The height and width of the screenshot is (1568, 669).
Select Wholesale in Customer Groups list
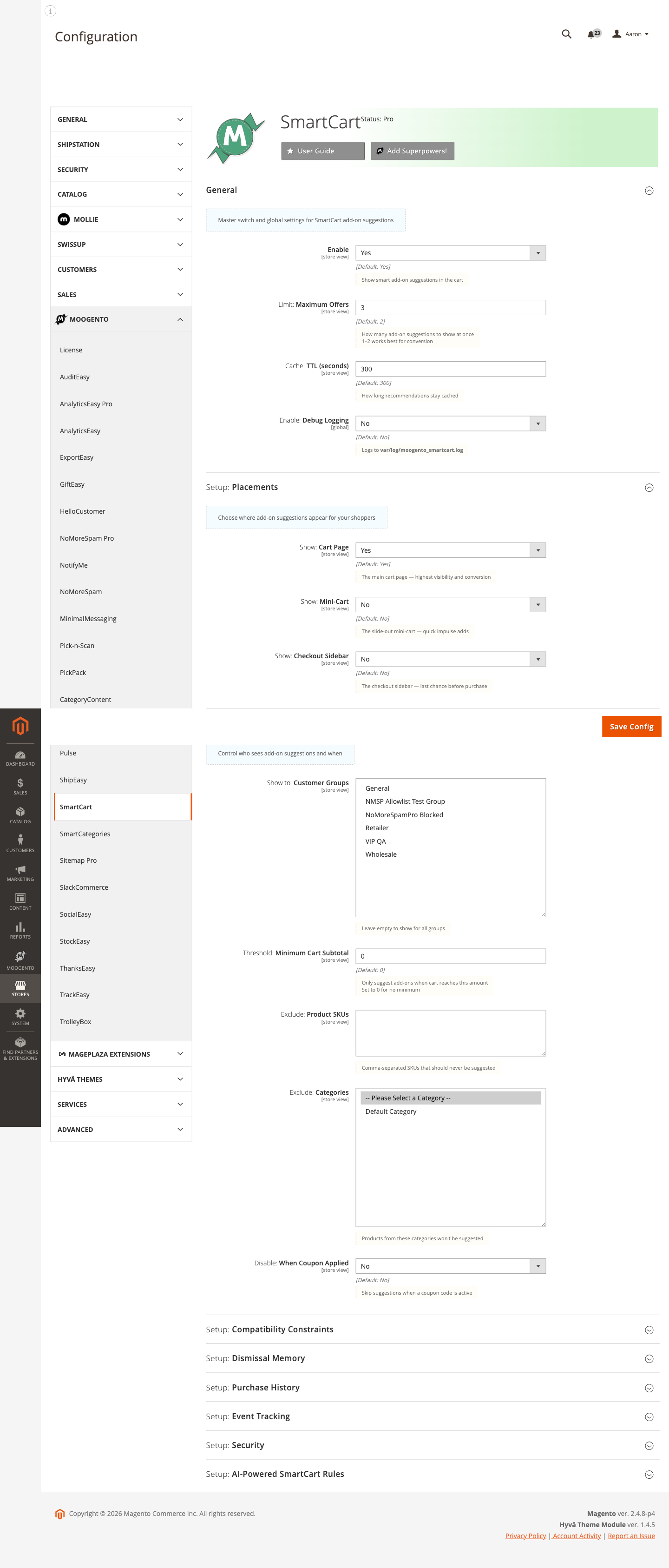tap(451, 854)
